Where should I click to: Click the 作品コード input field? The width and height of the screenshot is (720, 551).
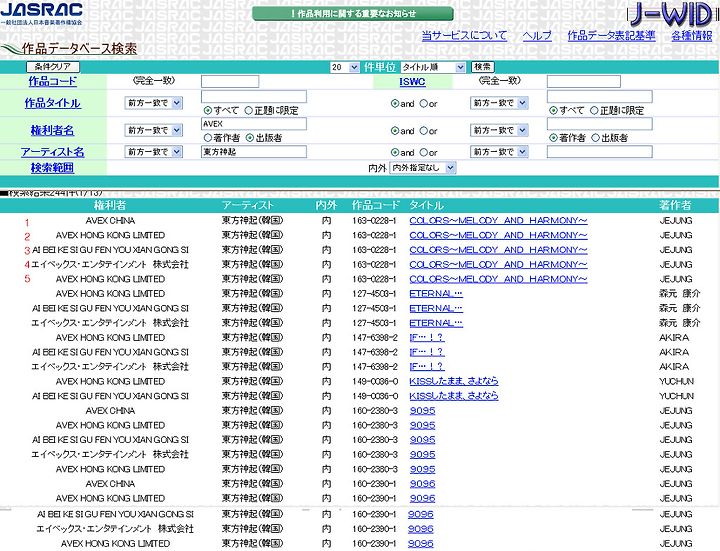230,82
